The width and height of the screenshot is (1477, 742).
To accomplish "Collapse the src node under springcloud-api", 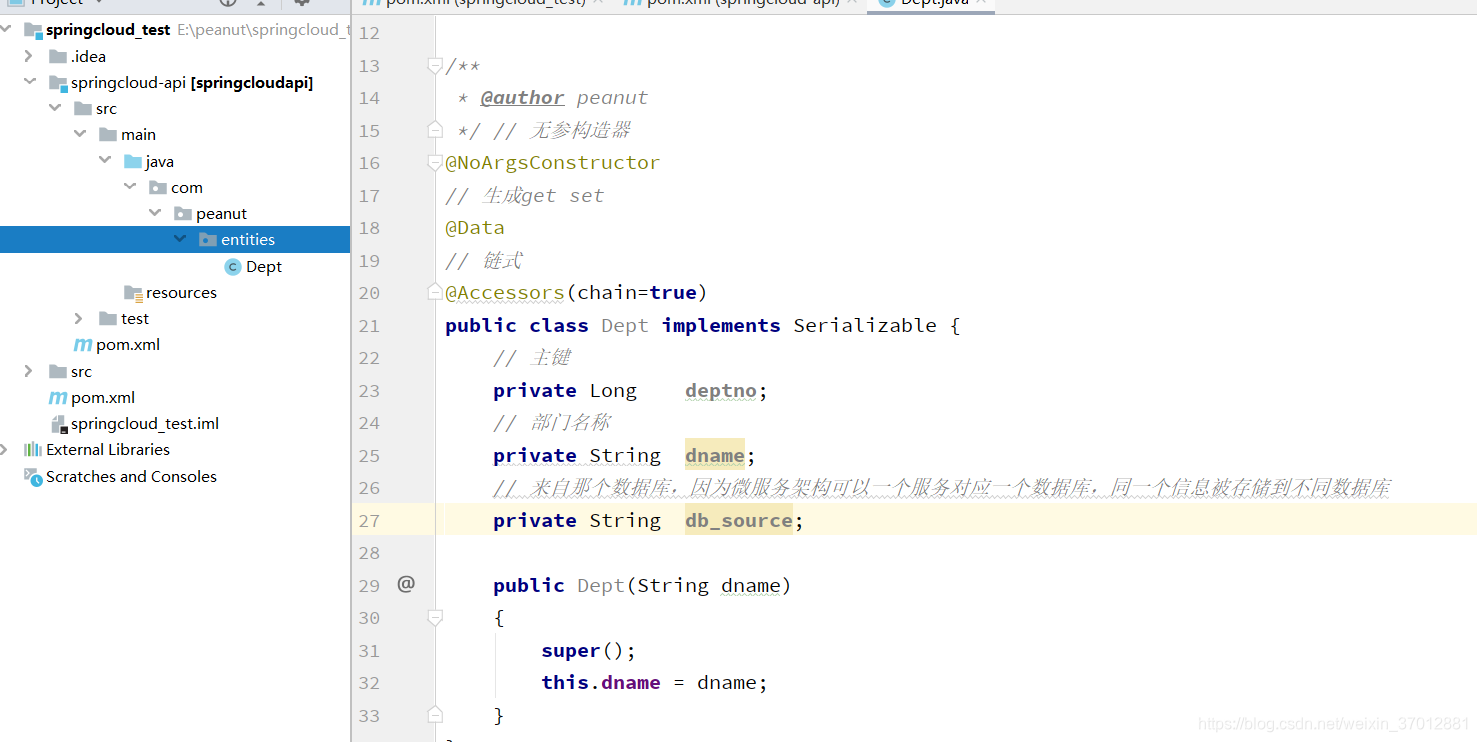I will pos(55,108).
